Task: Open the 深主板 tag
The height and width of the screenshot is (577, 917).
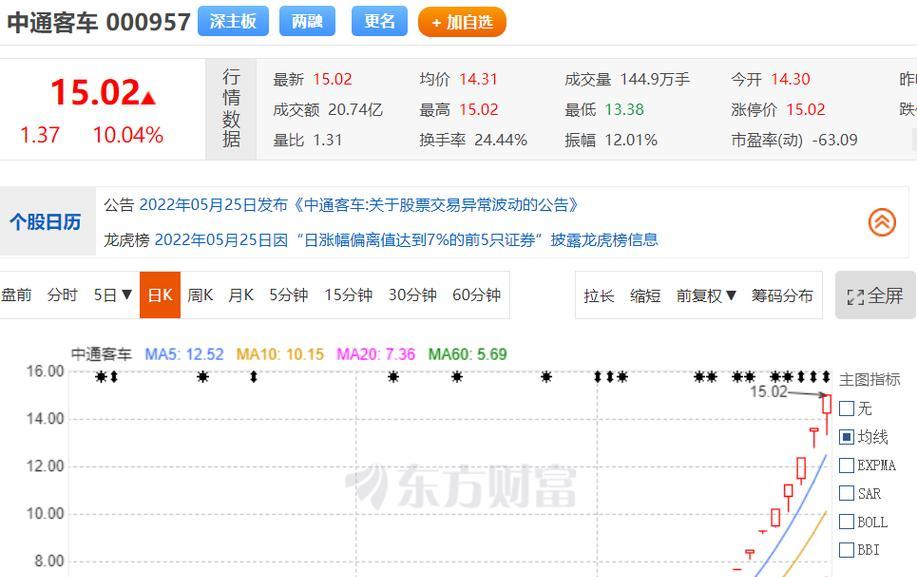Action: click(x=233, y=22)
